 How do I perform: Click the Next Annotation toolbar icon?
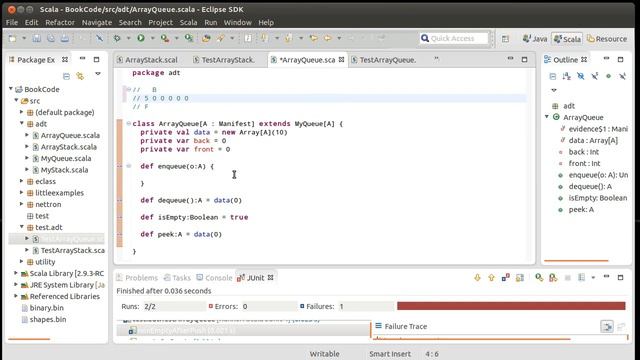(264, 38)
